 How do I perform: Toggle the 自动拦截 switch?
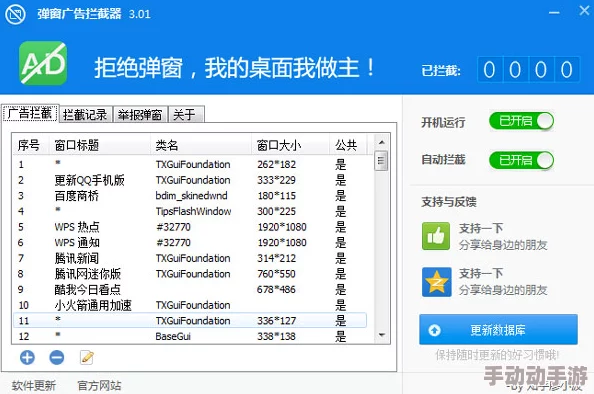(x=521, y=160)
